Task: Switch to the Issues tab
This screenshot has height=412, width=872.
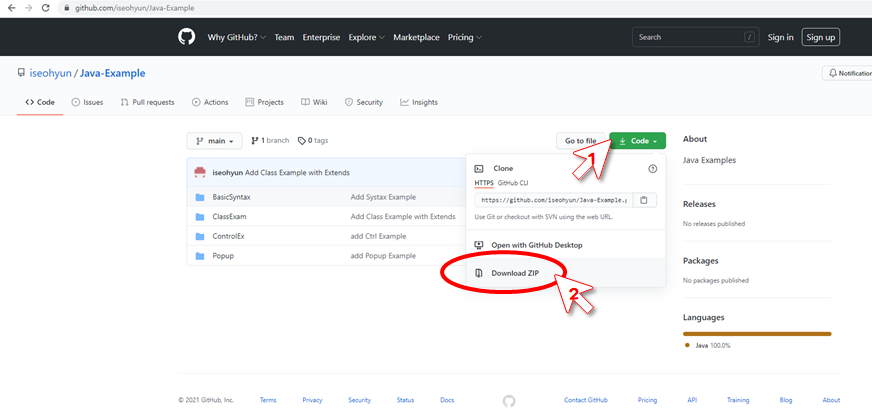Action: [x=87, y=102]
